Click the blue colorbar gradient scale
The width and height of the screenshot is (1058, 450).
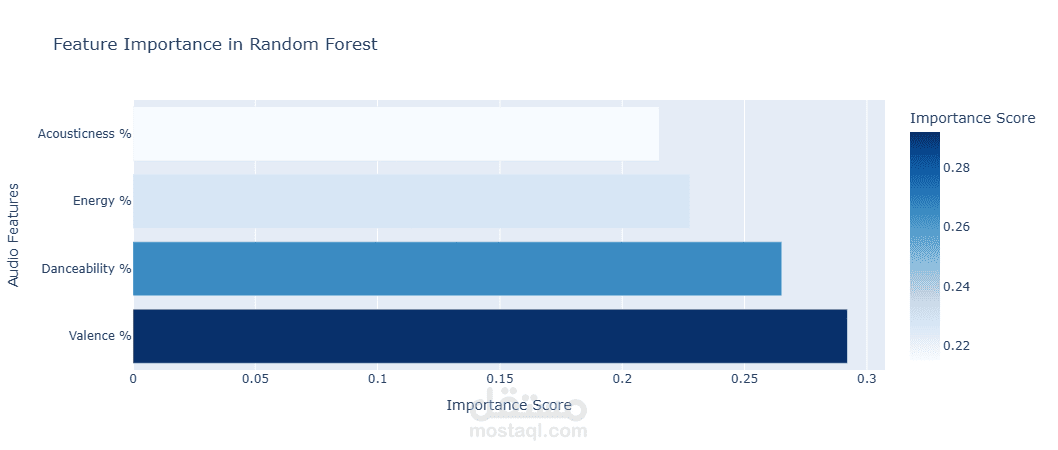[925, 245]
